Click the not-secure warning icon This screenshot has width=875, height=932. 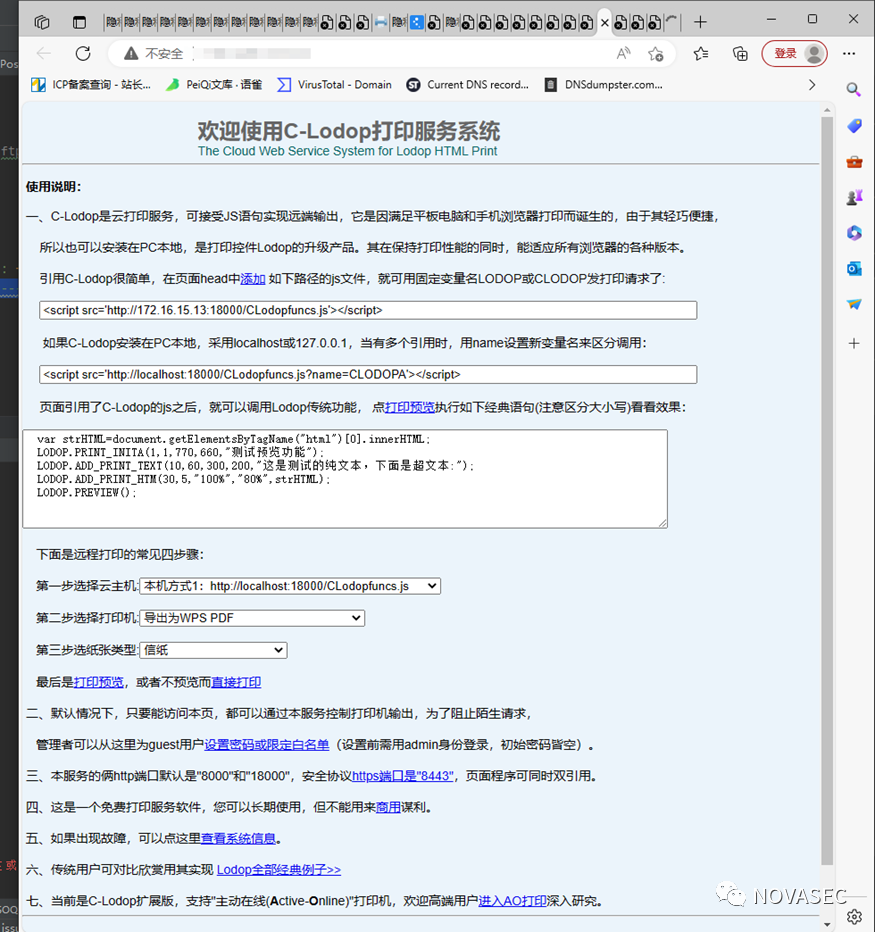click(131, 53)
